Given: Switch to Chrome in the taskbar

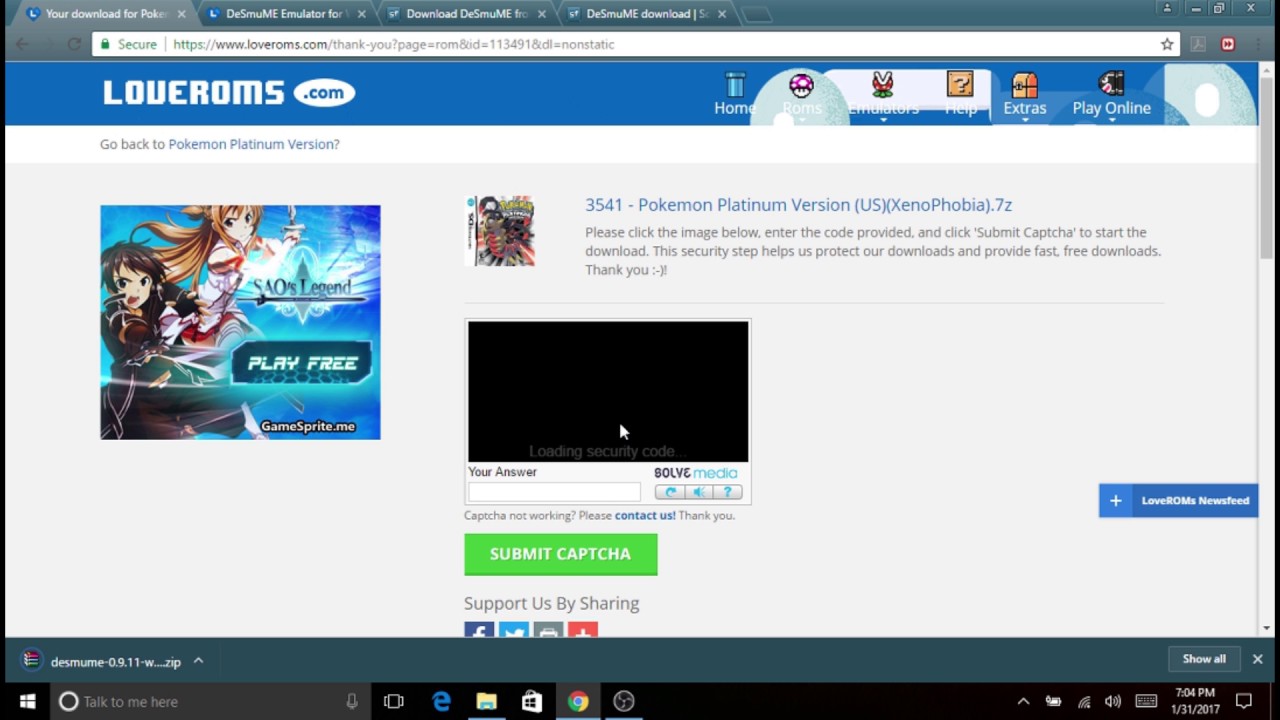Looking at the screenshot, I should 578,701.
